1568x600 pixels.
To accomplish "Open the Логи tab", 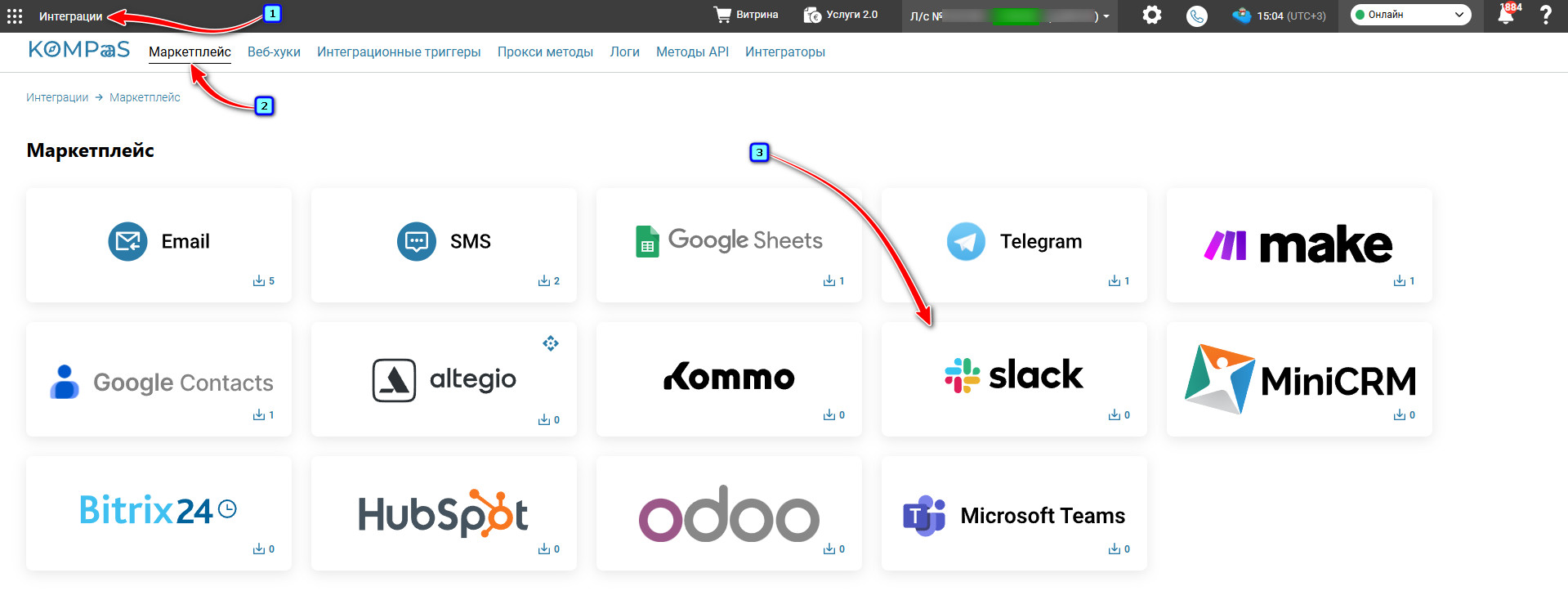I will pos(624,52).
